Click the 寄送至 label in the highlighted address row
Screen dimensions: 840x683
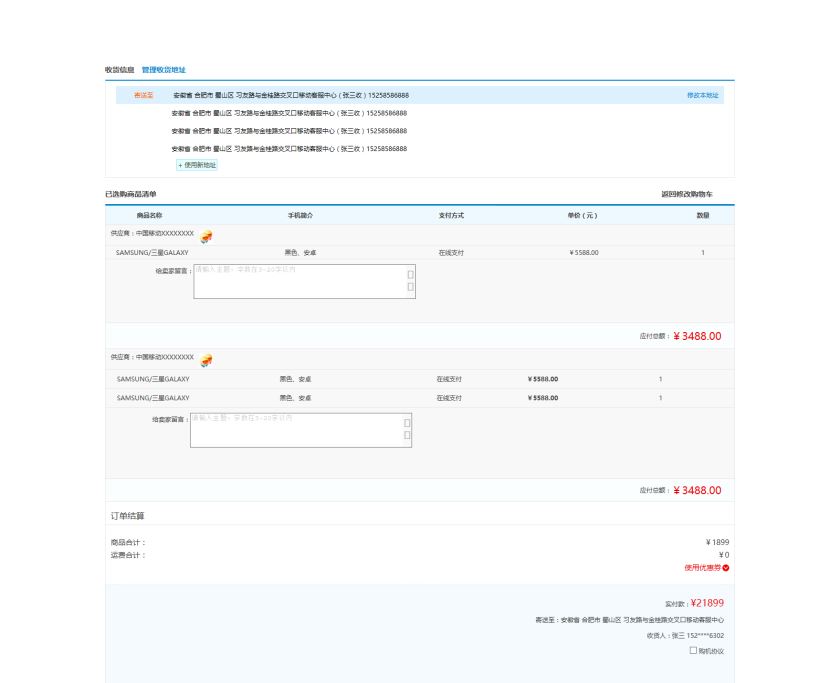144,95
